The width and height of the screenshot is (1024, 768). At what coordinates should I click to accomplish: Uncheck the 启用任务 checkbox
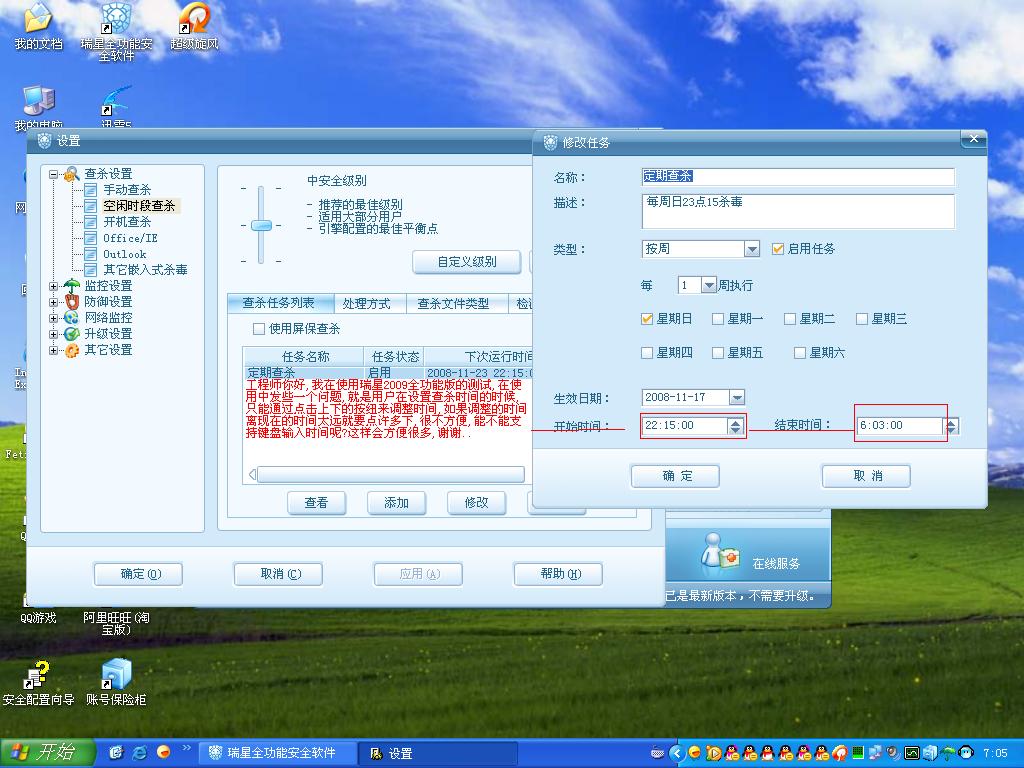[779, 249]
